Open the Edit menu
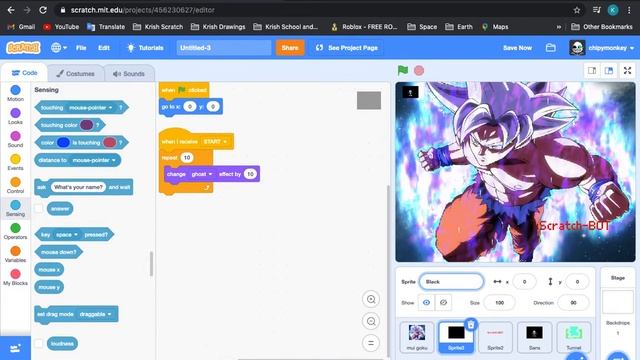Screen dimensions: 640x360 click(104, 48)
